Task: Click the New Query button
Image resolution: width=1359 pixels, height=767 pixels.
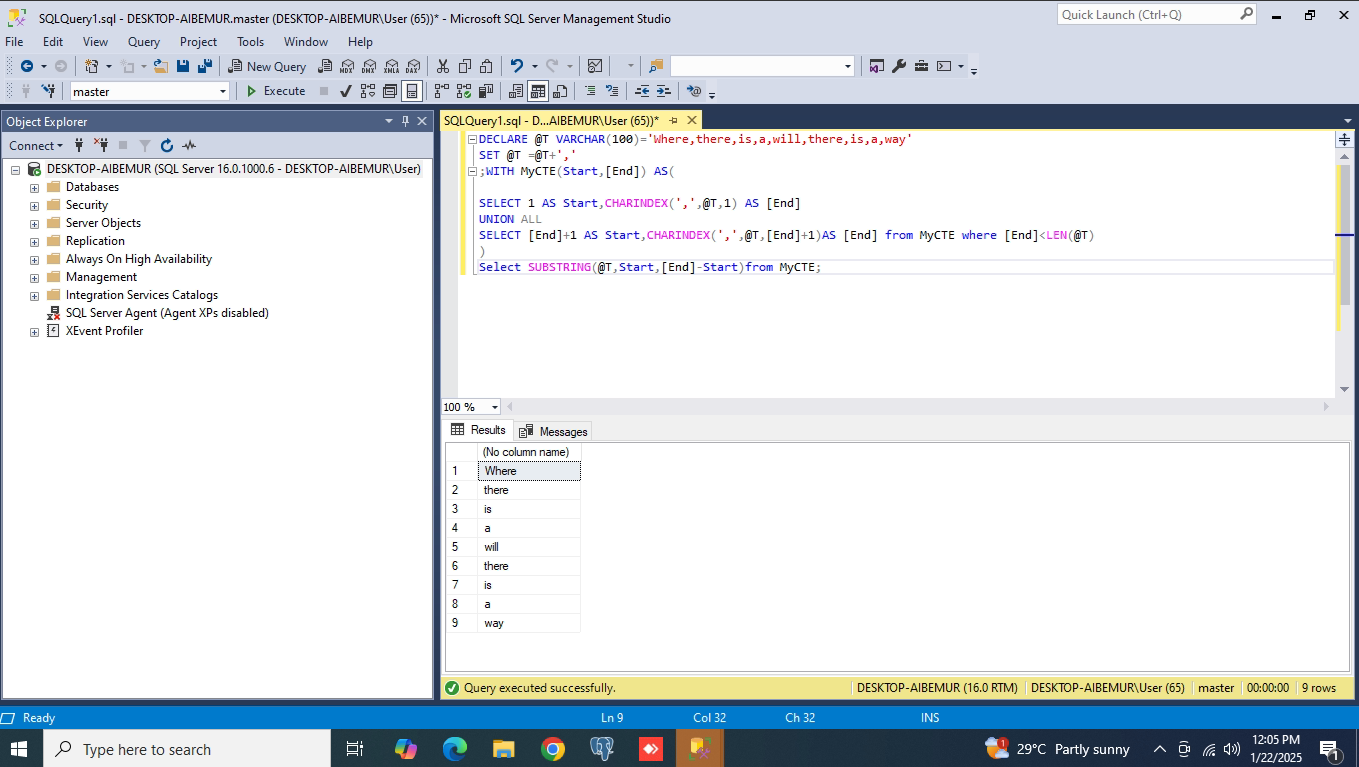Action: coord(267,66)
